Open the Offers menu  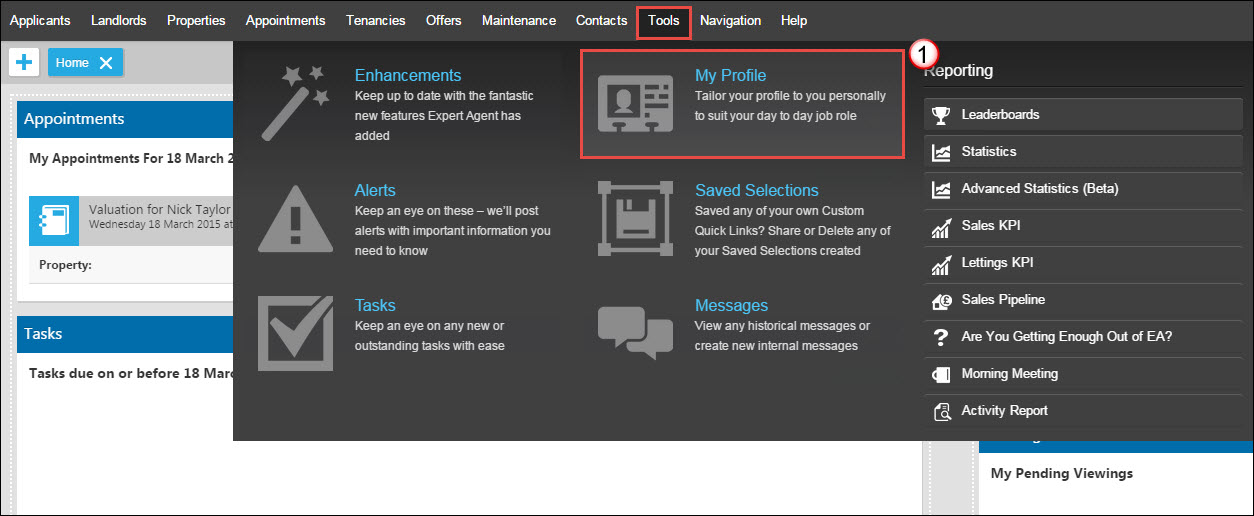click(444, 20)
